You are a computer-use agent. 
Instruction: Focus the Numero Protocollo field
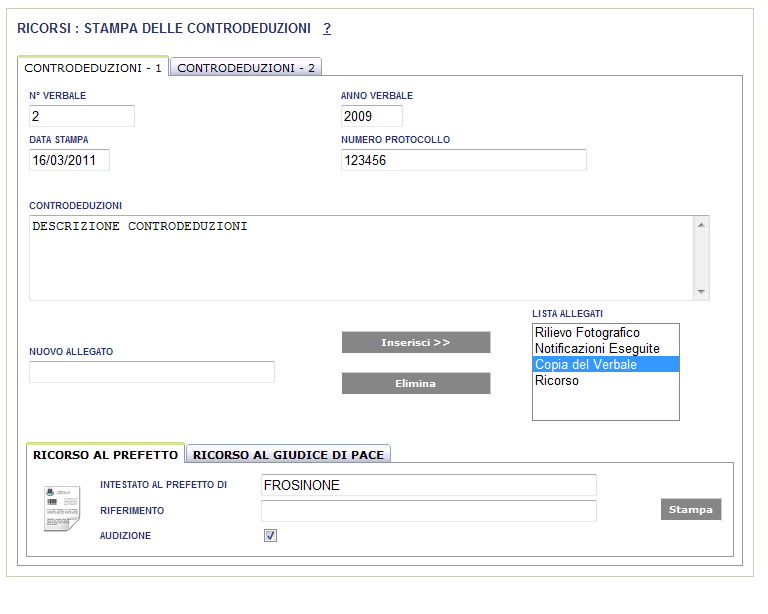tap(463, 160)
